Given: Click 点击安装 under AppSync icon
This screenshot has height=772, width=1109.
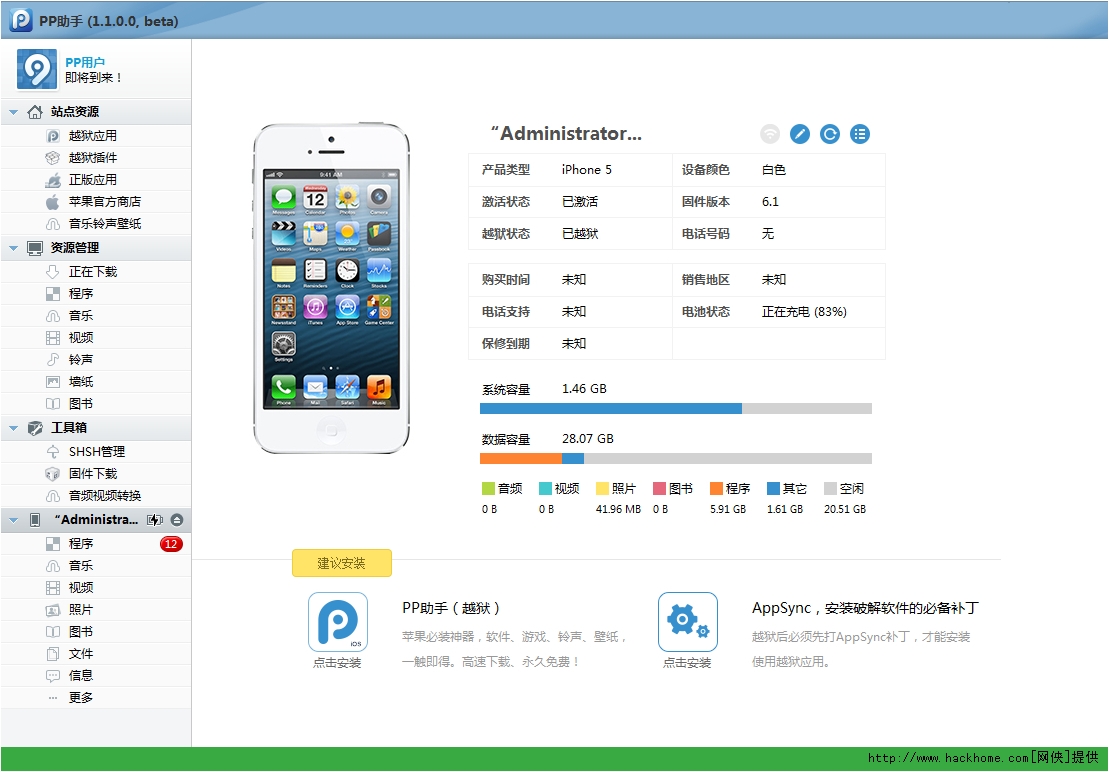Looking at the screenshot, I should [x=687, y=663].
